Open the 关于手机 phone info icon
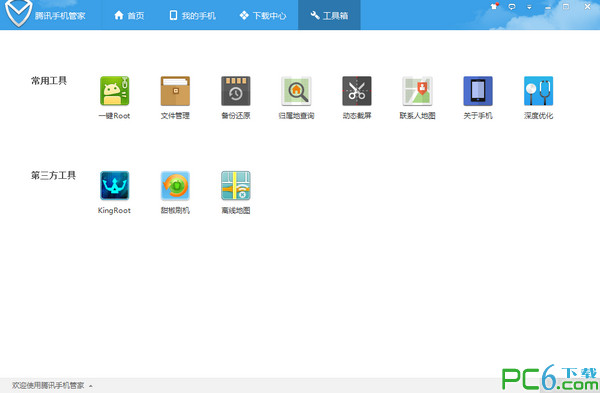This screenshot has width=600, height=393. [x=478, y=91]
